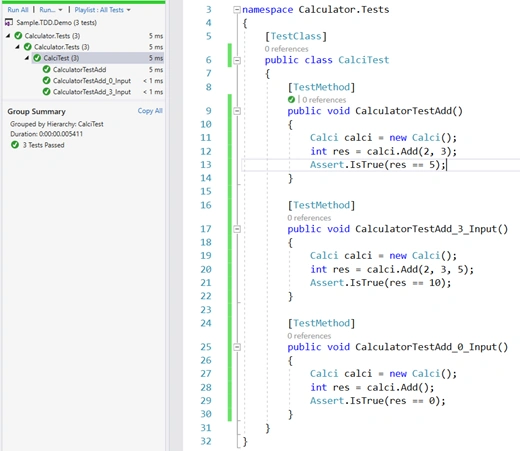Collapse the CalculatorTestAdd_3_Input method region
This screenshot has height=451, width=520.
pos(237,229)
